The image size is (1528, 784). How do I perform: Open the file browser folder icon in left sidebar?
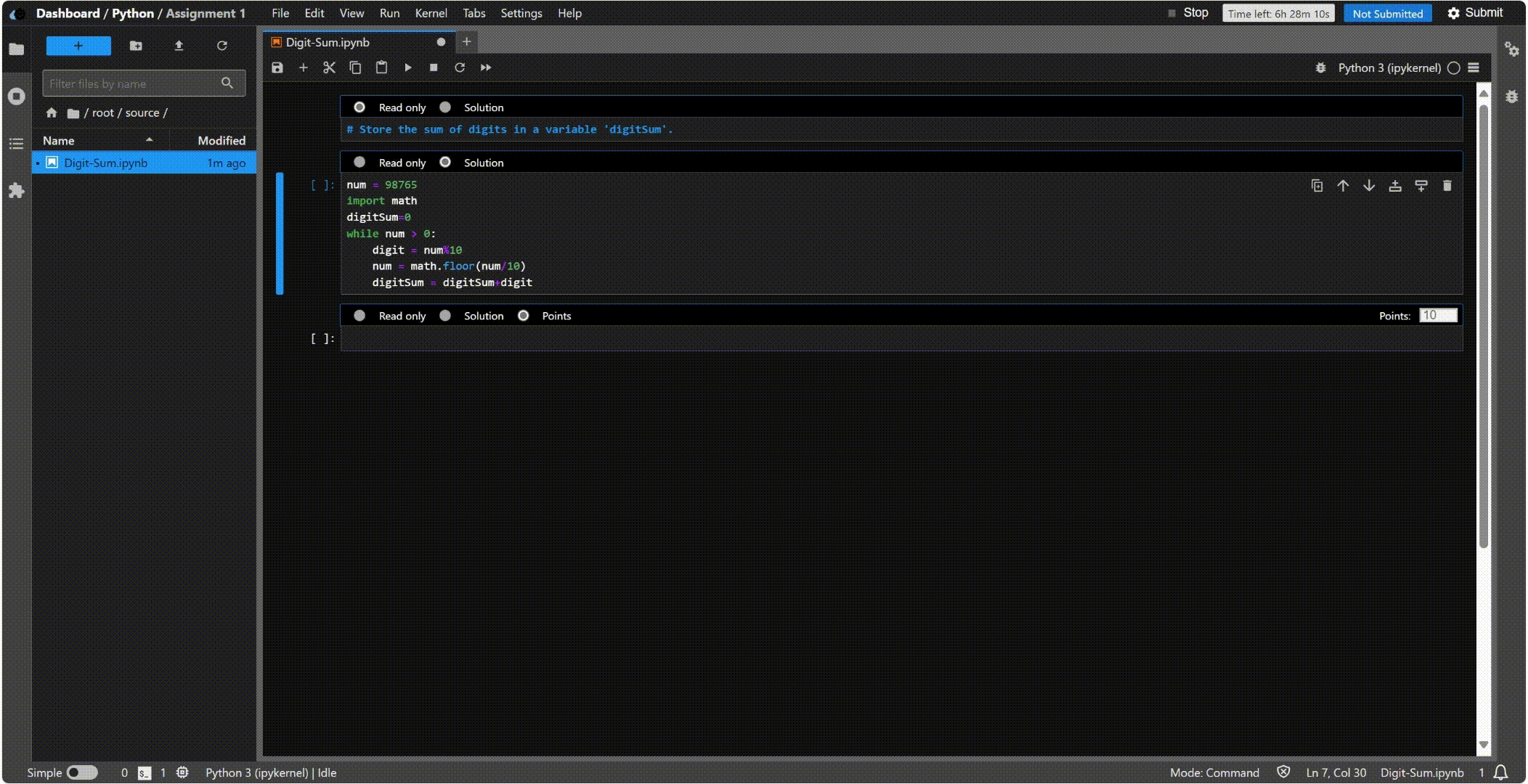pyautogui.click(x=17, y=49)
